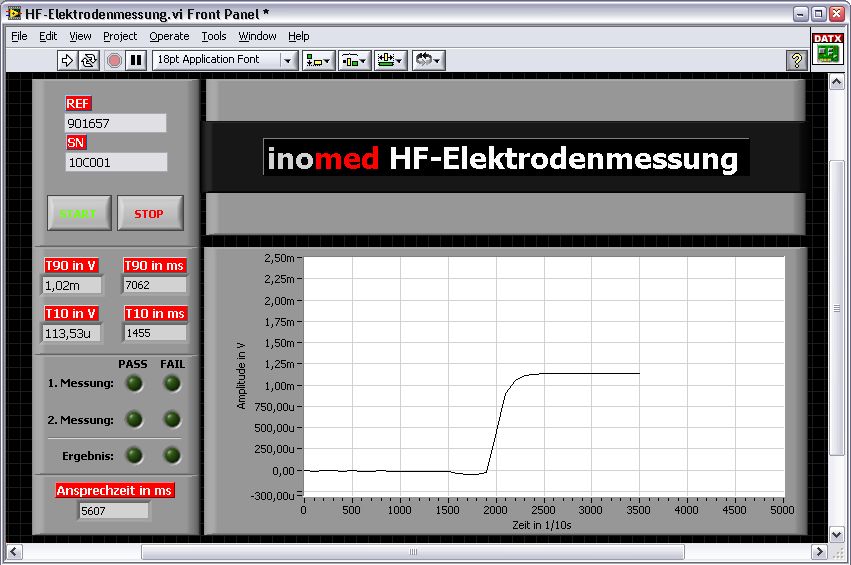The height and width of the screenshot is (565, 851).
Task: Click the horizontal scrollbar left arrow
Action: [x=14, y=552]
